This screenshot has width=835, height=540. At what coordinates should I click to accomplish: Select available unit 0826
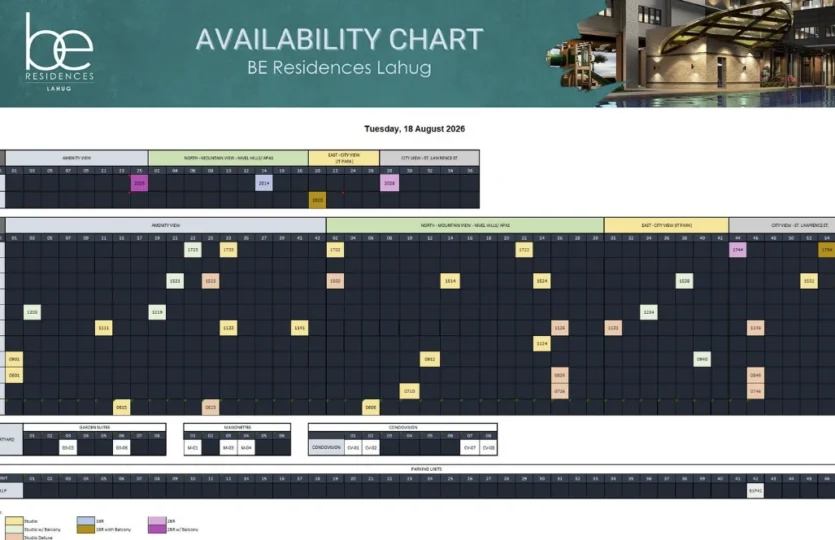click(x=560, y=375)
